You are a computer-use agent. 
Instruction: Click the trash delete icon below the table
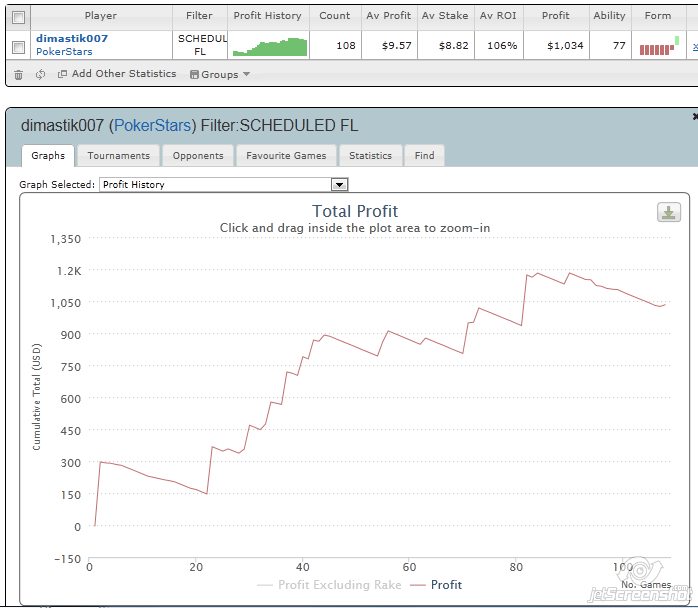(18, 74)
